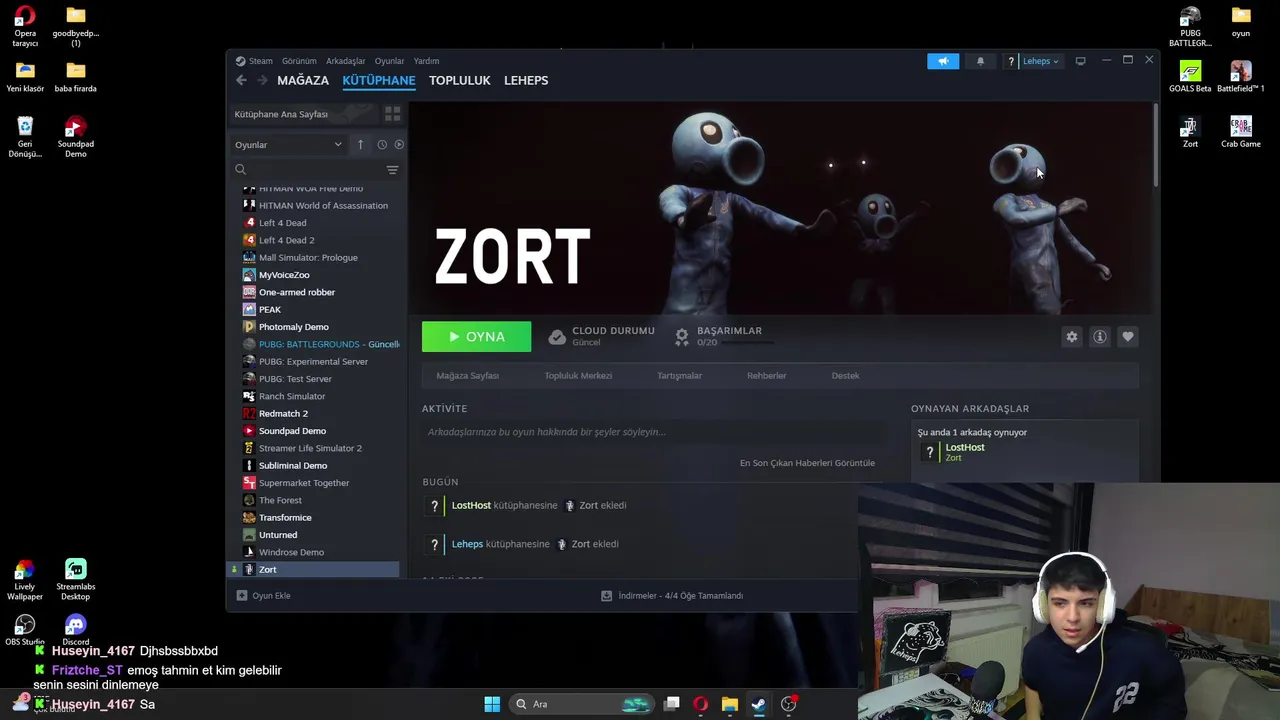Open the Oyunlar menu in the menu bar
Image resolution: width=1280 pixels, height=720 pixels.
point(389,61)
